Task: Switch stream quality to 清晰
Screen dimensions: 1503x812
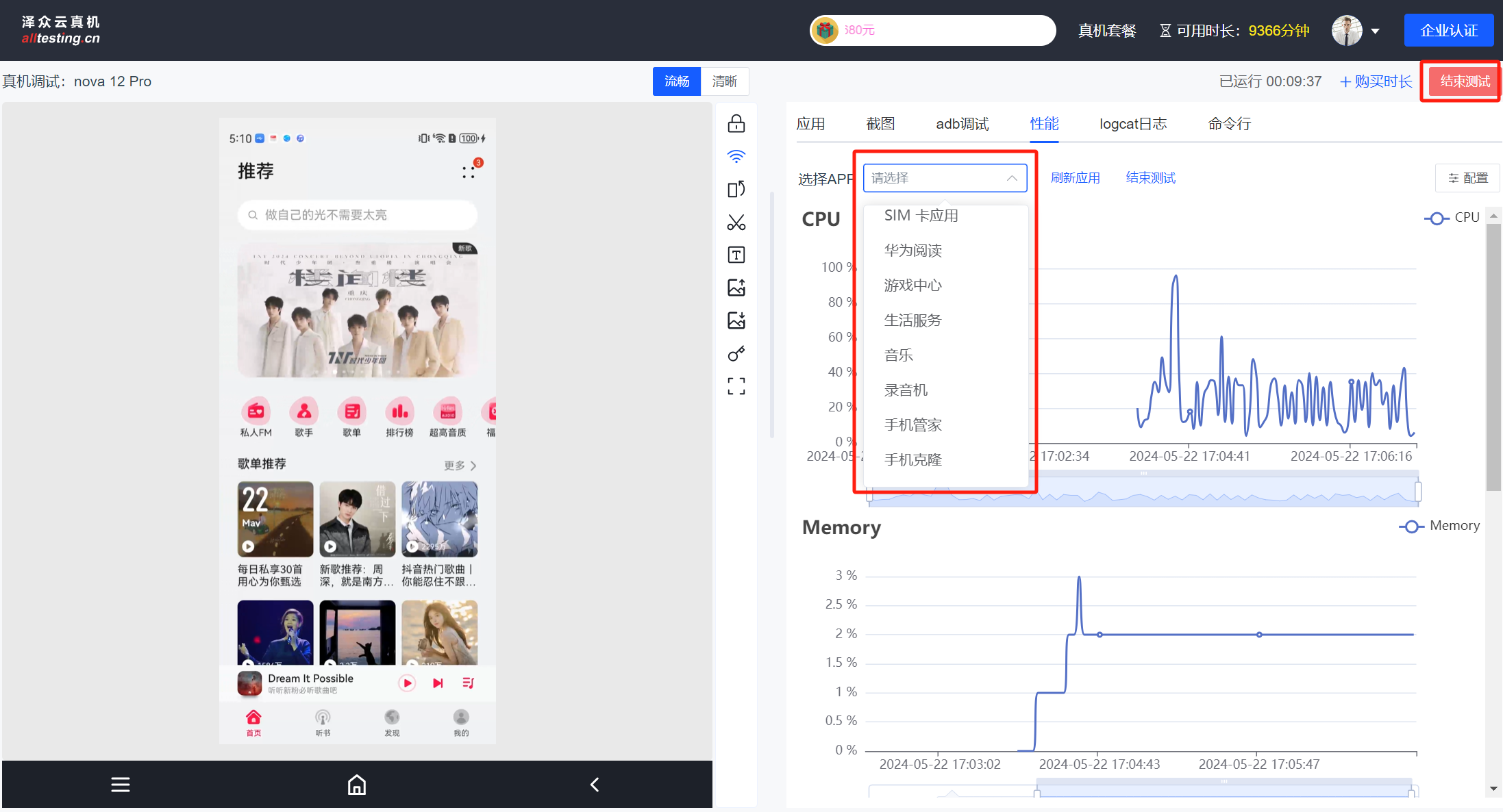Action: 724,81
